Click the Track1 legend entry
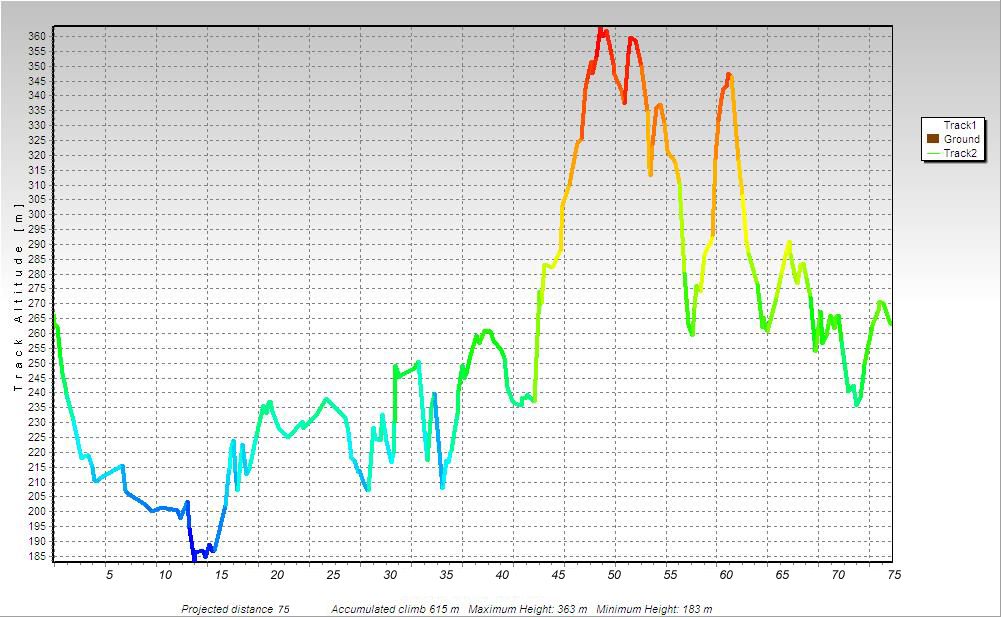The image size is (1001, 617). (960, 125)
